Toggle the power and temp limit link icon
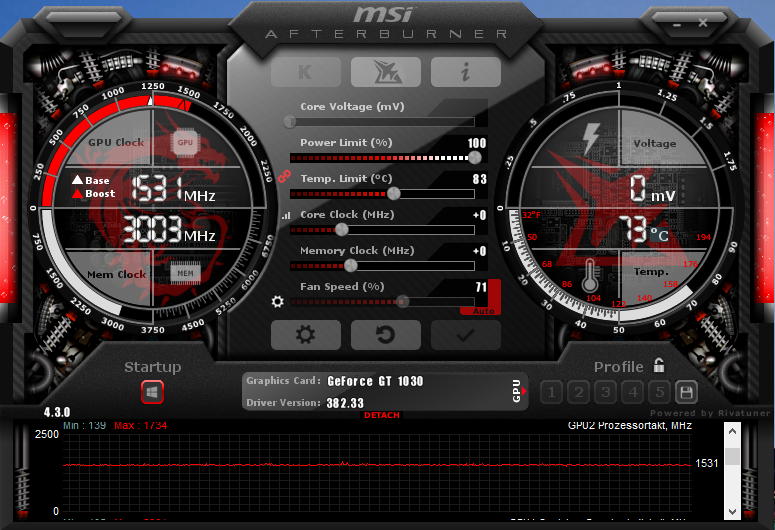This screenshot has height=530, width=775. 284,177
